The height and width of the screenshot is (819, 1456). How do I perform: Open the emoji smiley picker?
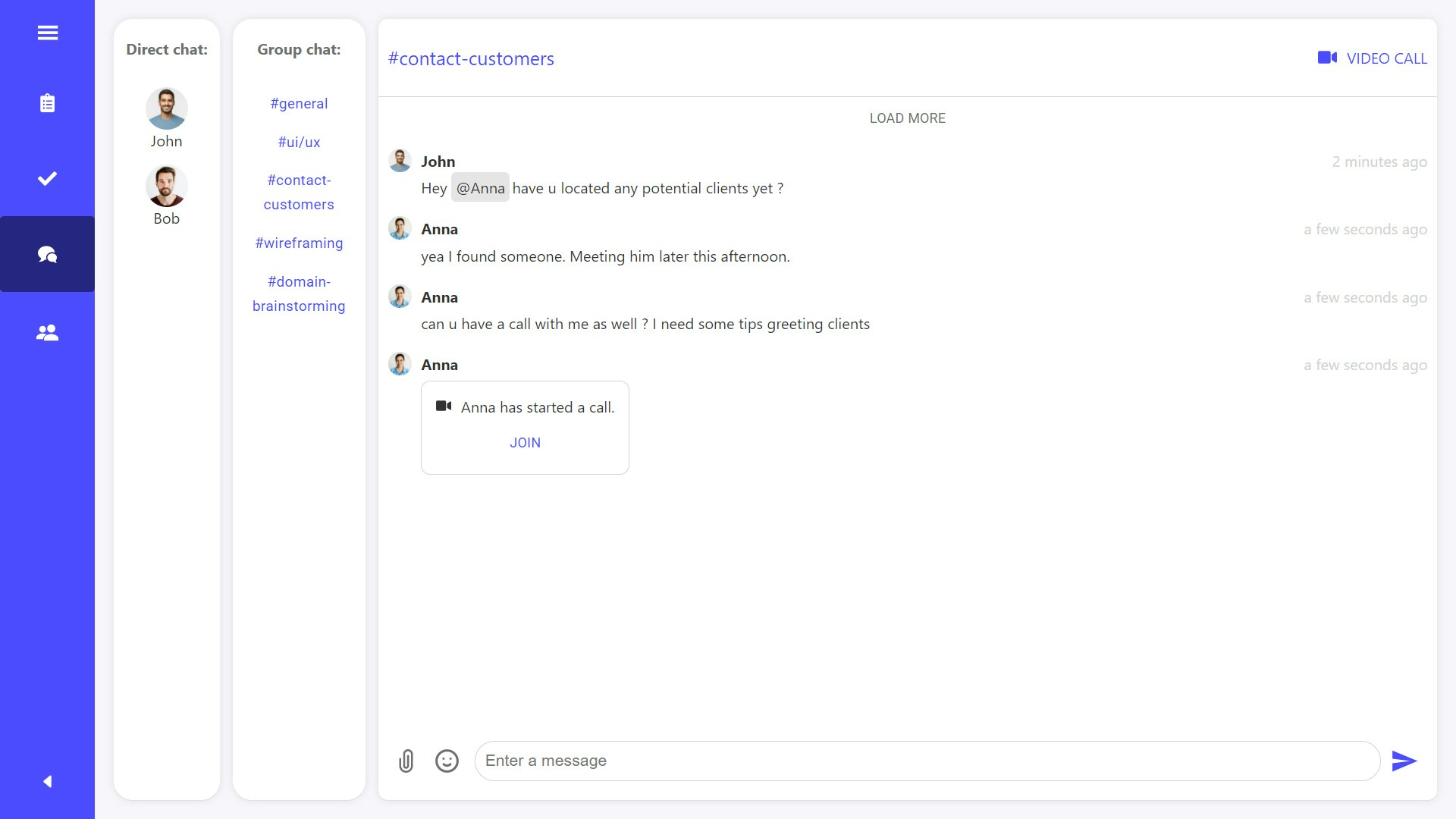coord(447,761)
